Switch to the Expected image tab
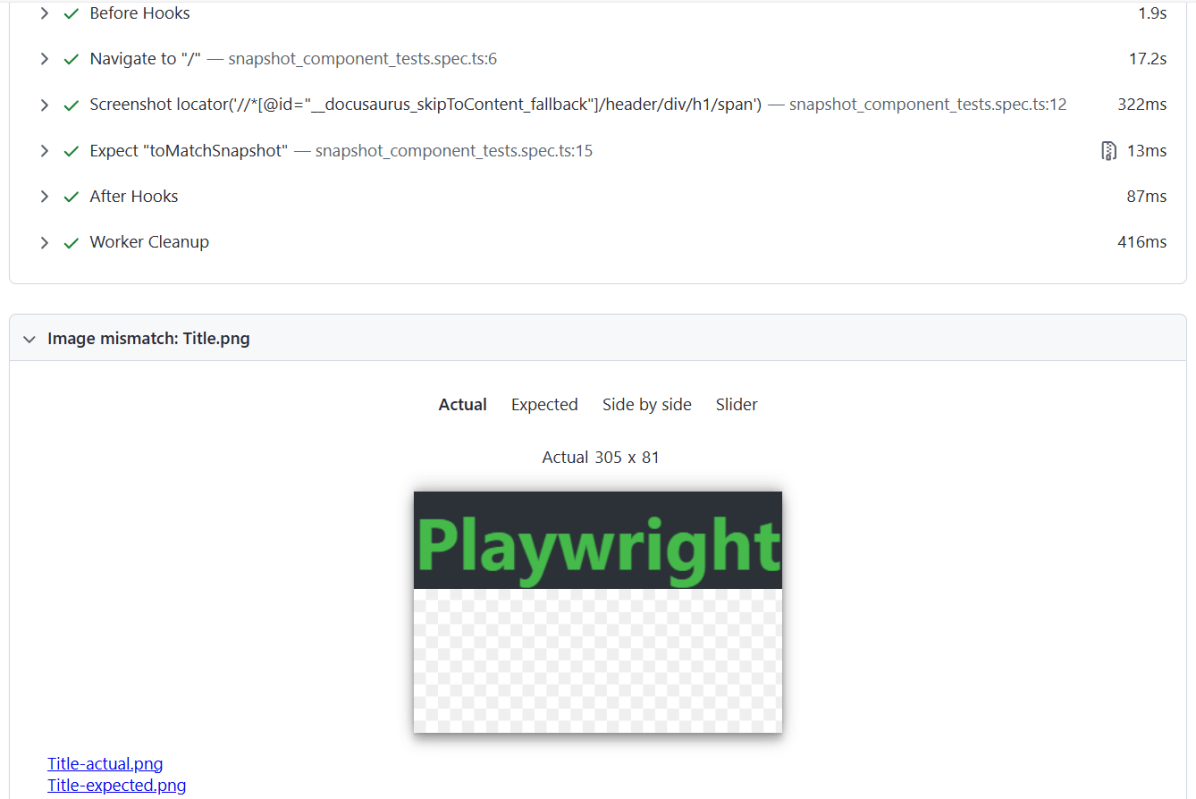 (544, 405)
